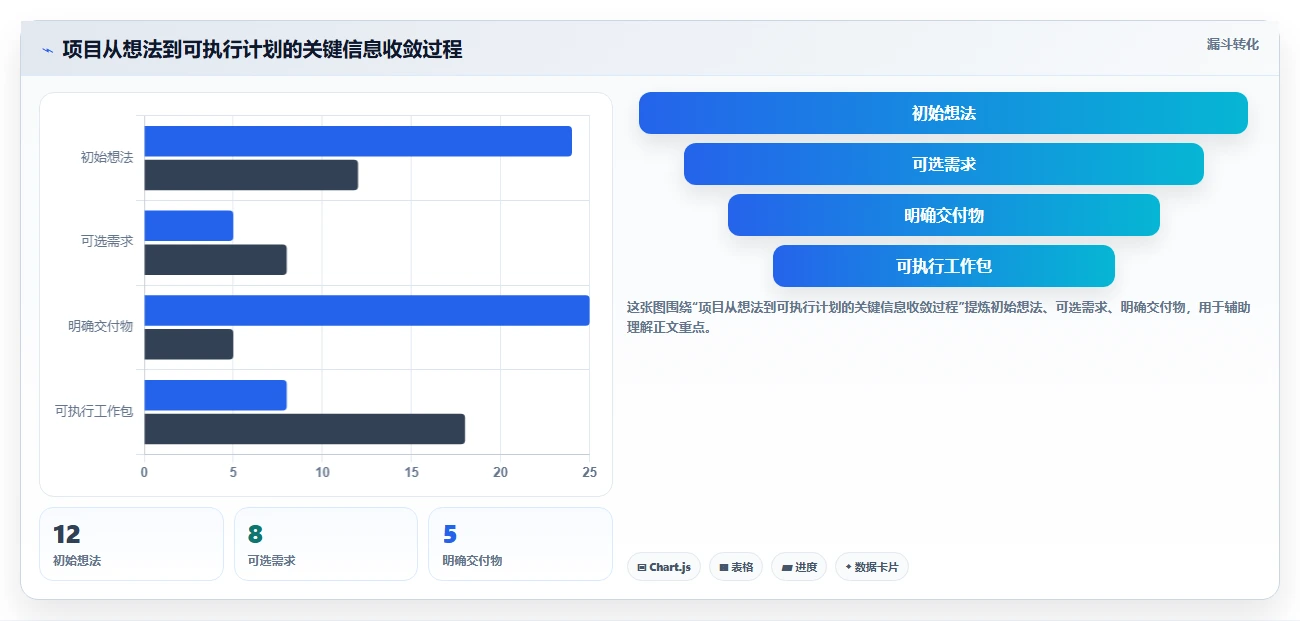Click the blue bar for 明确交付物

(x=367, y=310)
